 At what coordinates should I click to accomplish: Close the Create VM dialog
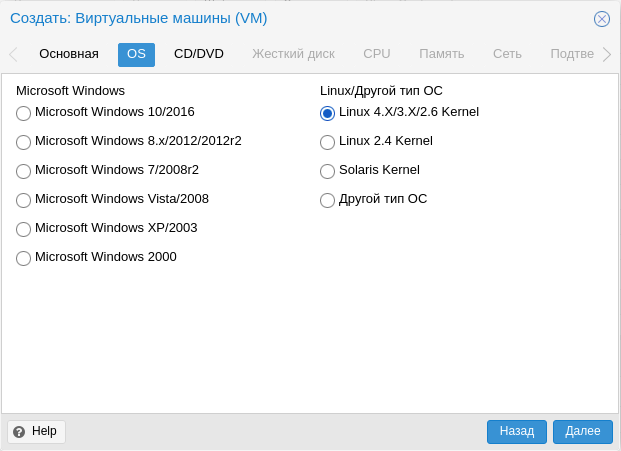point(602,19)
